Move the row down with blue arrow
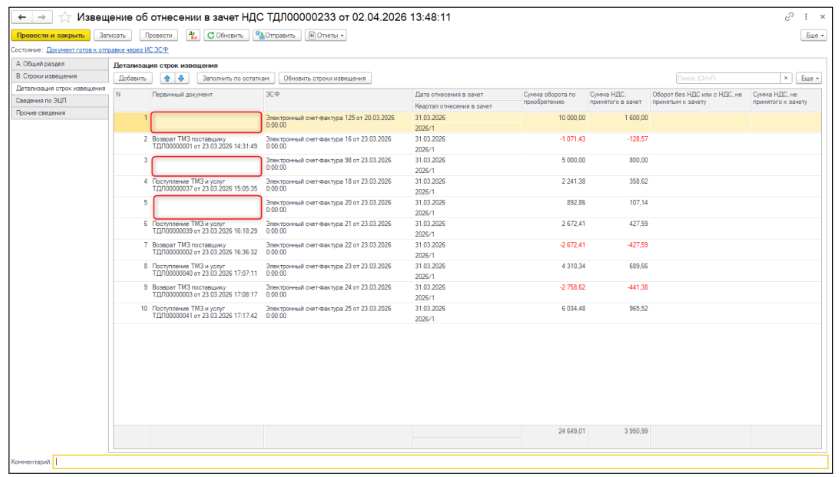840x477 pixels. (181, 78)
